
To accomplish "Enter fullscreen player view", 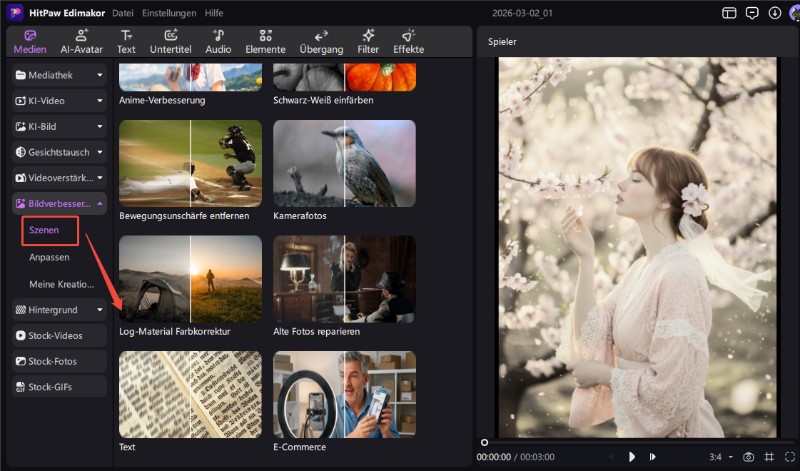I will click(x=789, y=457).
